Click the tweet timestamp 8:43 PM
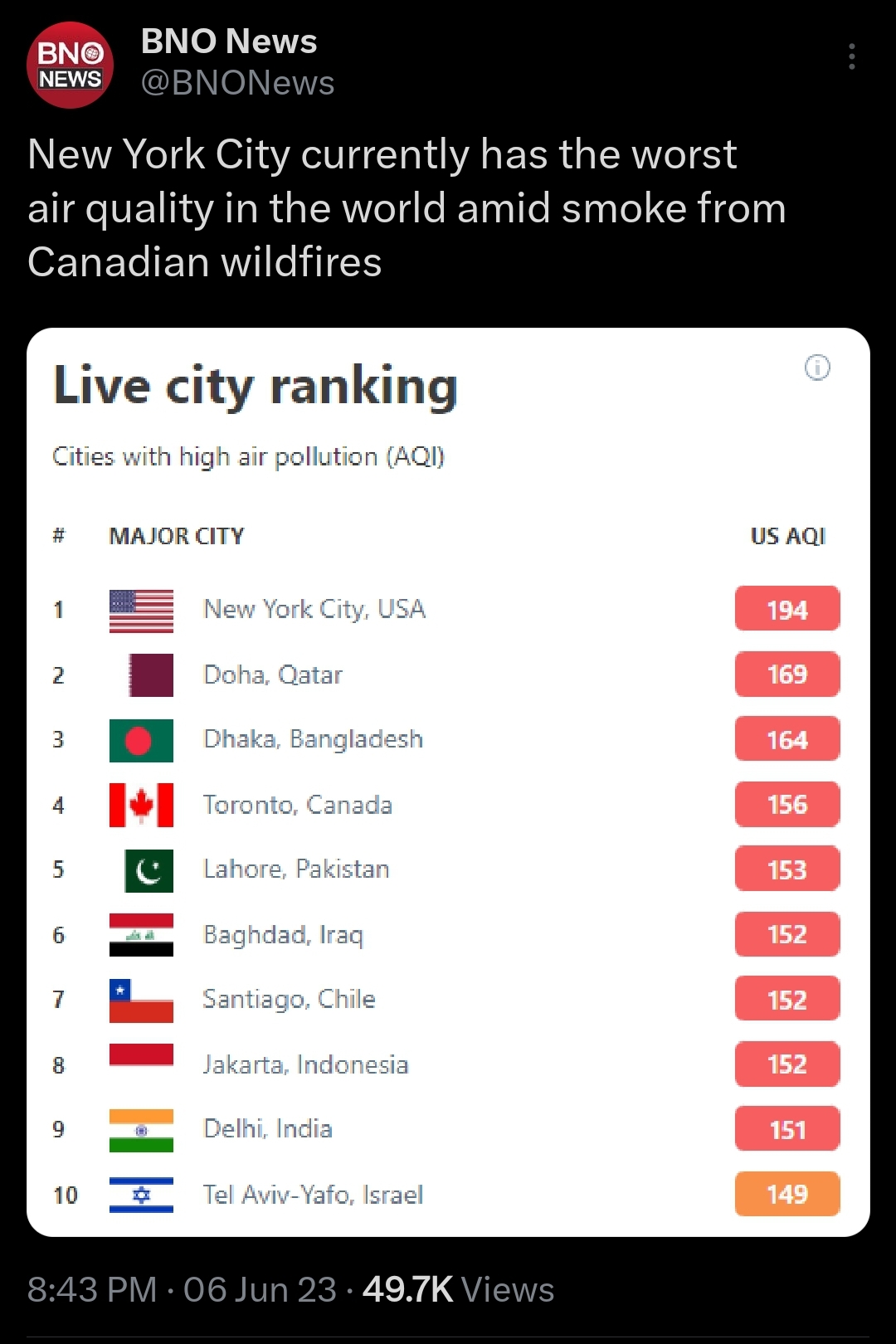This screenshot has height=1344, width=896. (x=92, y=1290)
